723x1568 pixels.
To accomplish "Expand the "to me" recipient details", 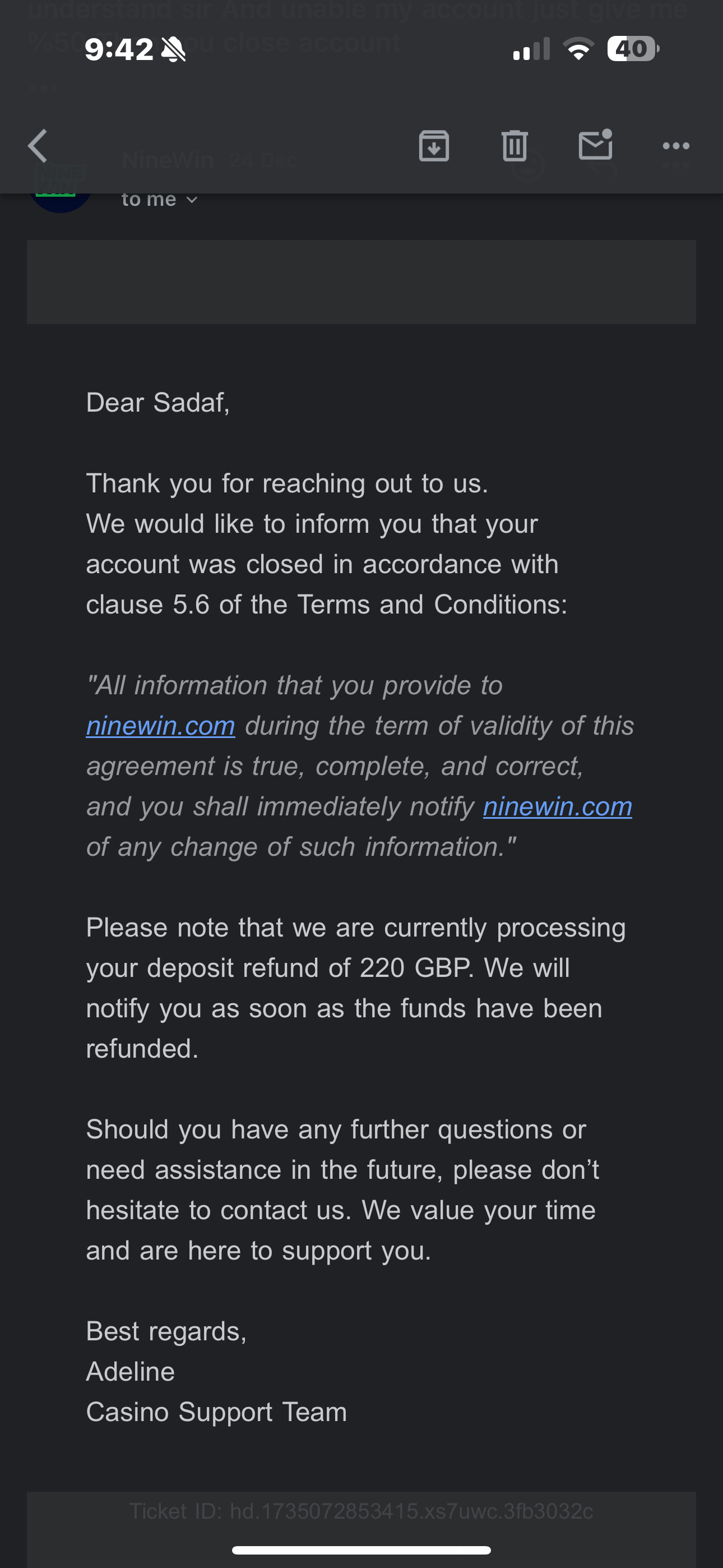I will [x=149, y=200].
